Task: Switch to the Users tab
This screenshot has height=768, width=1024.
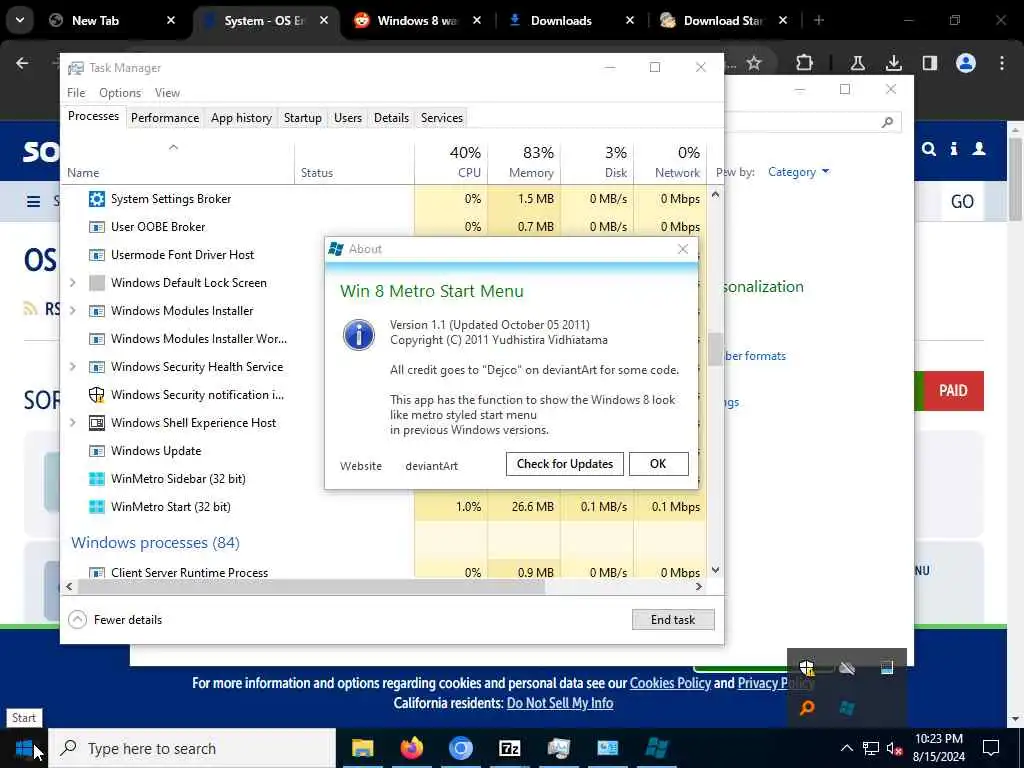Action: [347, 118]
